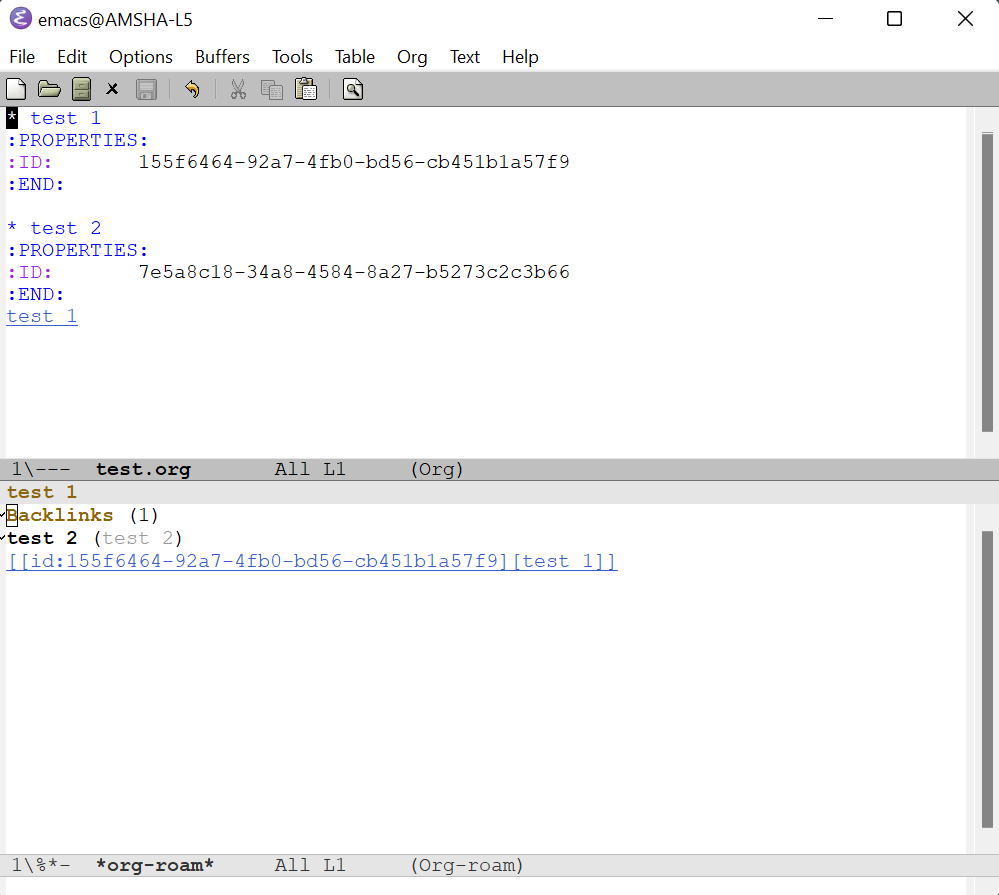Open the Org menu
This screenshot has width=999, height=895.
coord(412,57)
